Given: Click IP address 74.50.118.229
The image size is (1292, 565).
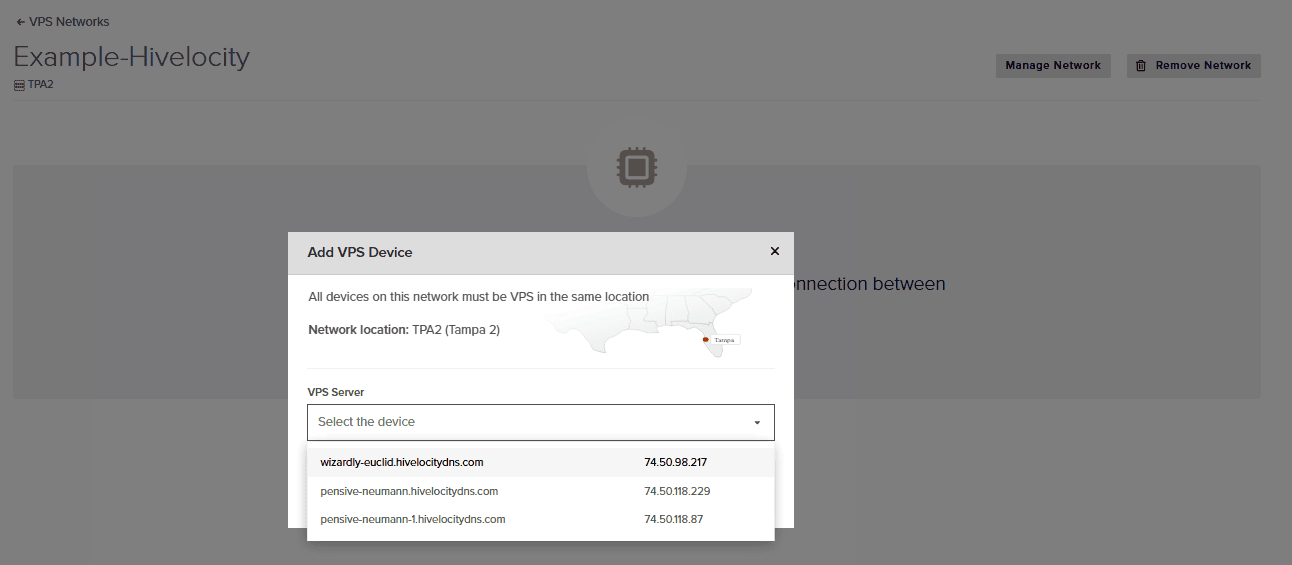Looking at the screenshot, I should click(677, 491).
